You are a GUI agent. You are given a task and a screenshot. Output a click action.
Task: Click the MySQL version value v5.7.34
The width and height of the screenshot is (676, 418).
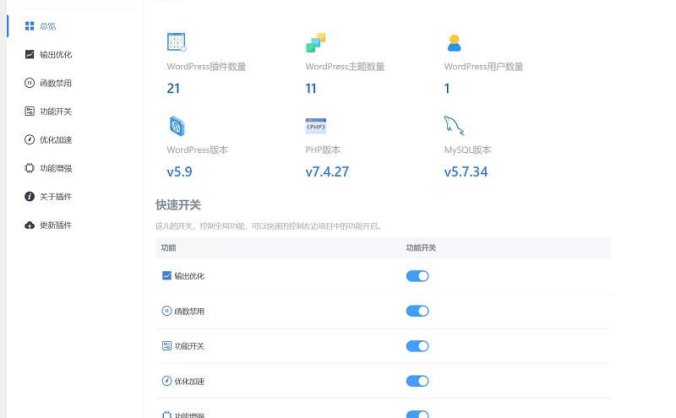point(466,172)
